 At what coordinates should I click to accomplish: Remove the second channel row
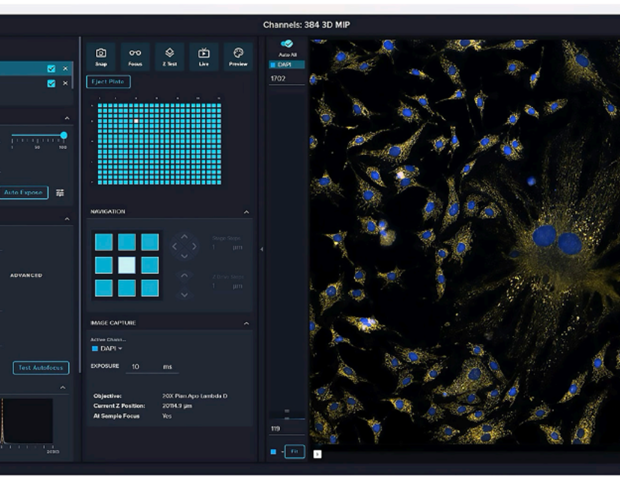[x=65, y=83]
